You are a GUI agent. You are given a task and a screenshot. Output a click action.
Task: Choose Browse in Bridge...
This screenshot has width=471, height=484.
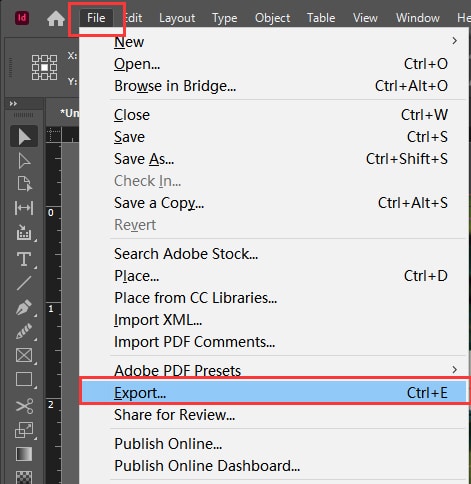(273, 86)
